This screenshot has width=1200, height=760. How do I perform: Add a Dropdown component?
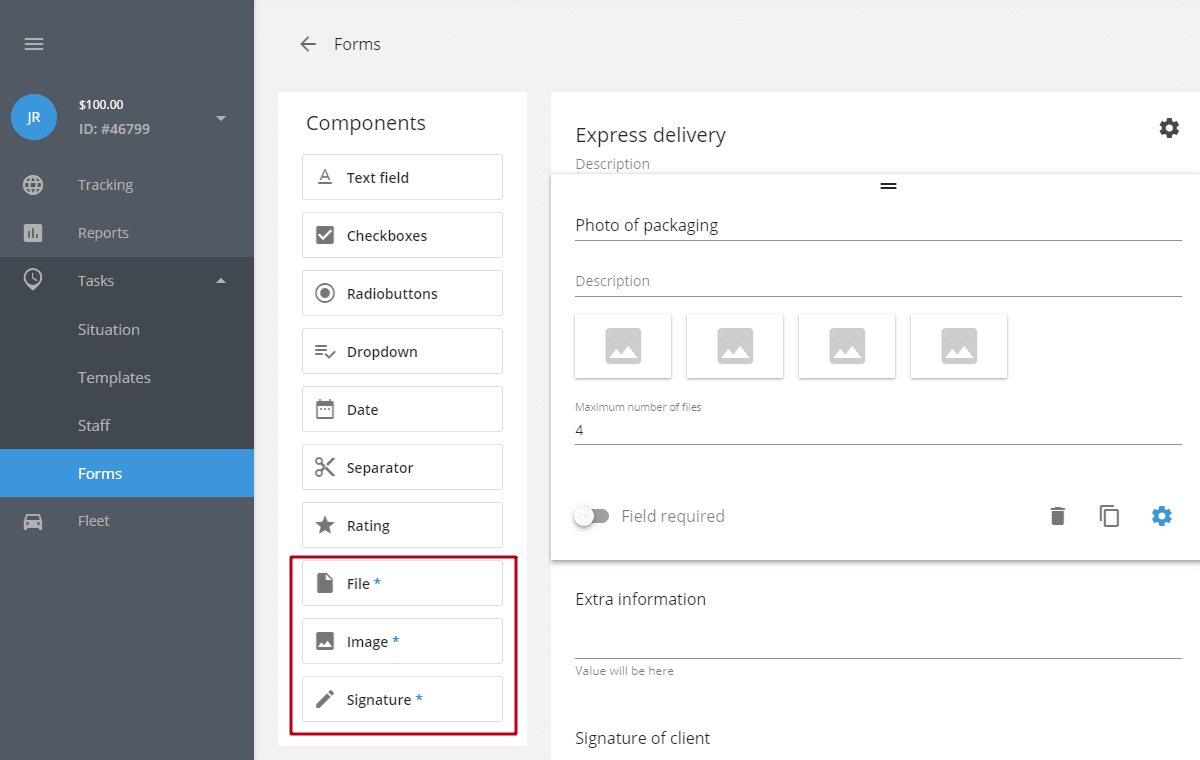click(402, 351)
